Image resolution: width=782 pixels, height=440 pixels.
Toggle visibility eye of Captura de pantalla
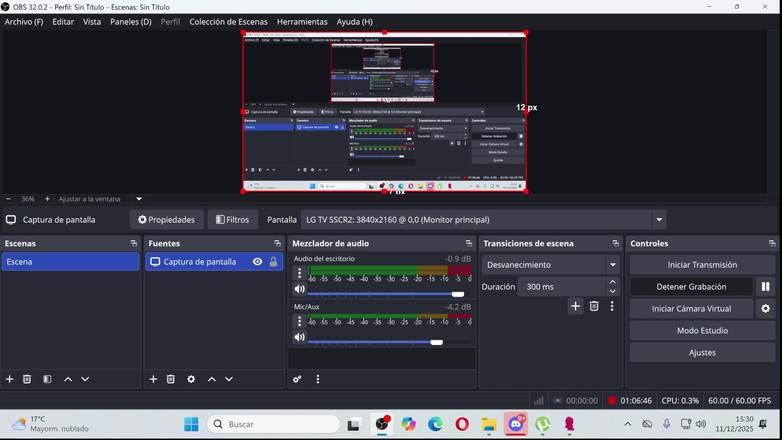pos(257,262)
